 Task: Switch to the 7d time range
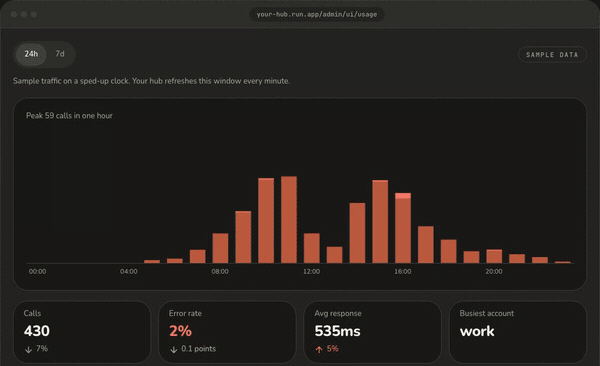pos(60,54)
